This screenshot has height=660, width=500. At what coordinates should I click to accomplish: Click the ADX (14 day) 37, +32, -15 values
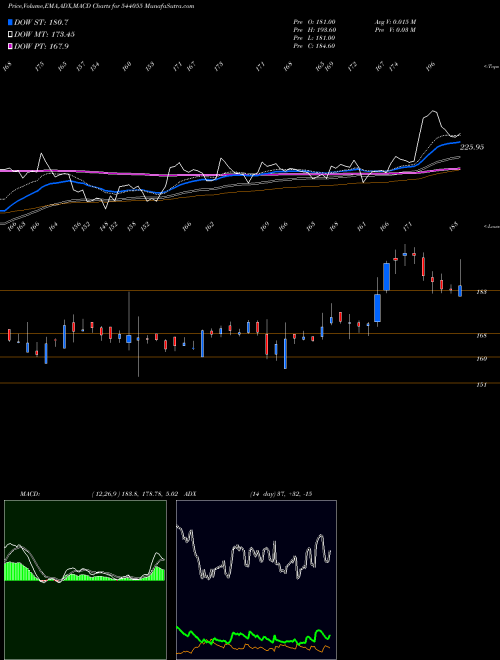point(281,494)
